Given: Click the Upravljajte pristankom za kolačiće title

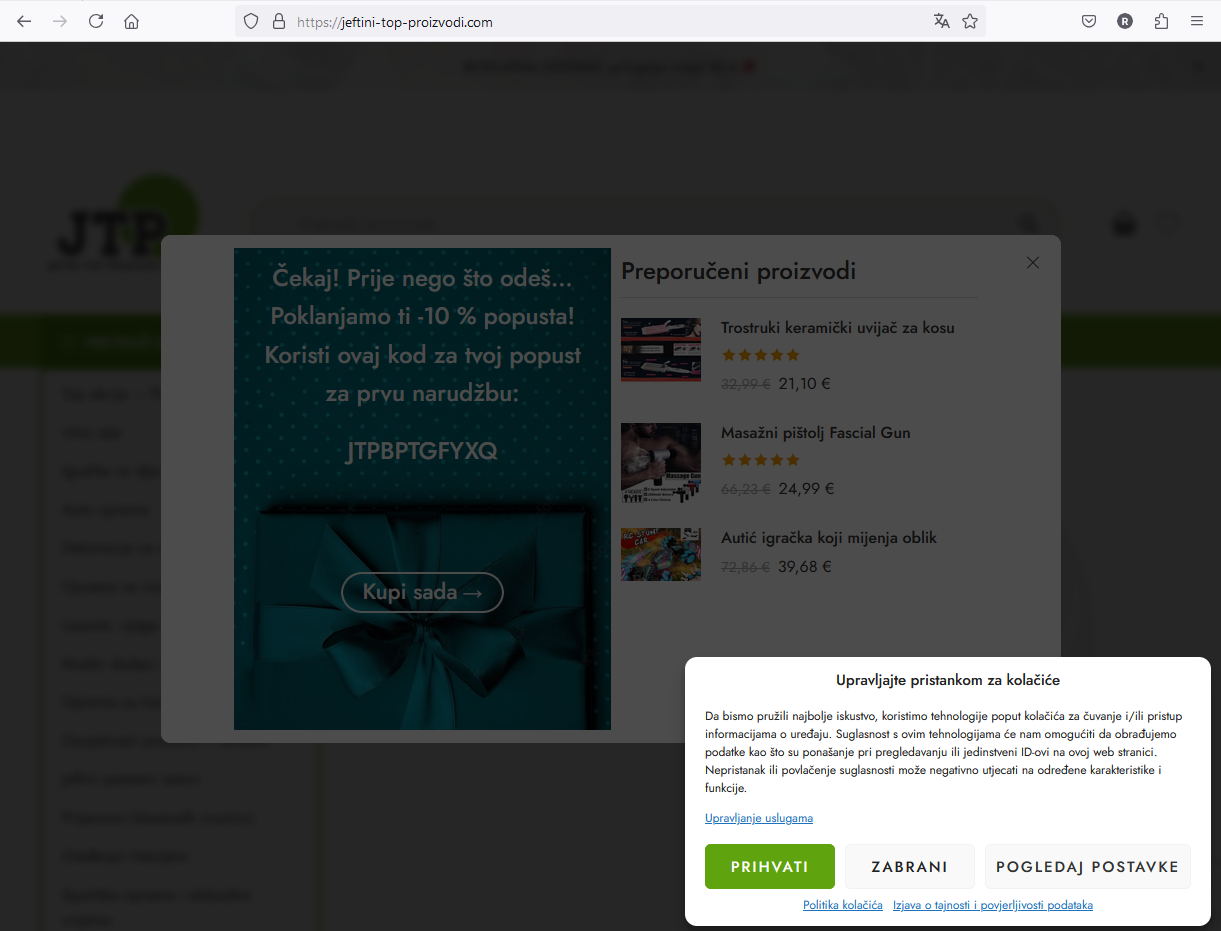Looking at the screenshot, I should point(948,680).
